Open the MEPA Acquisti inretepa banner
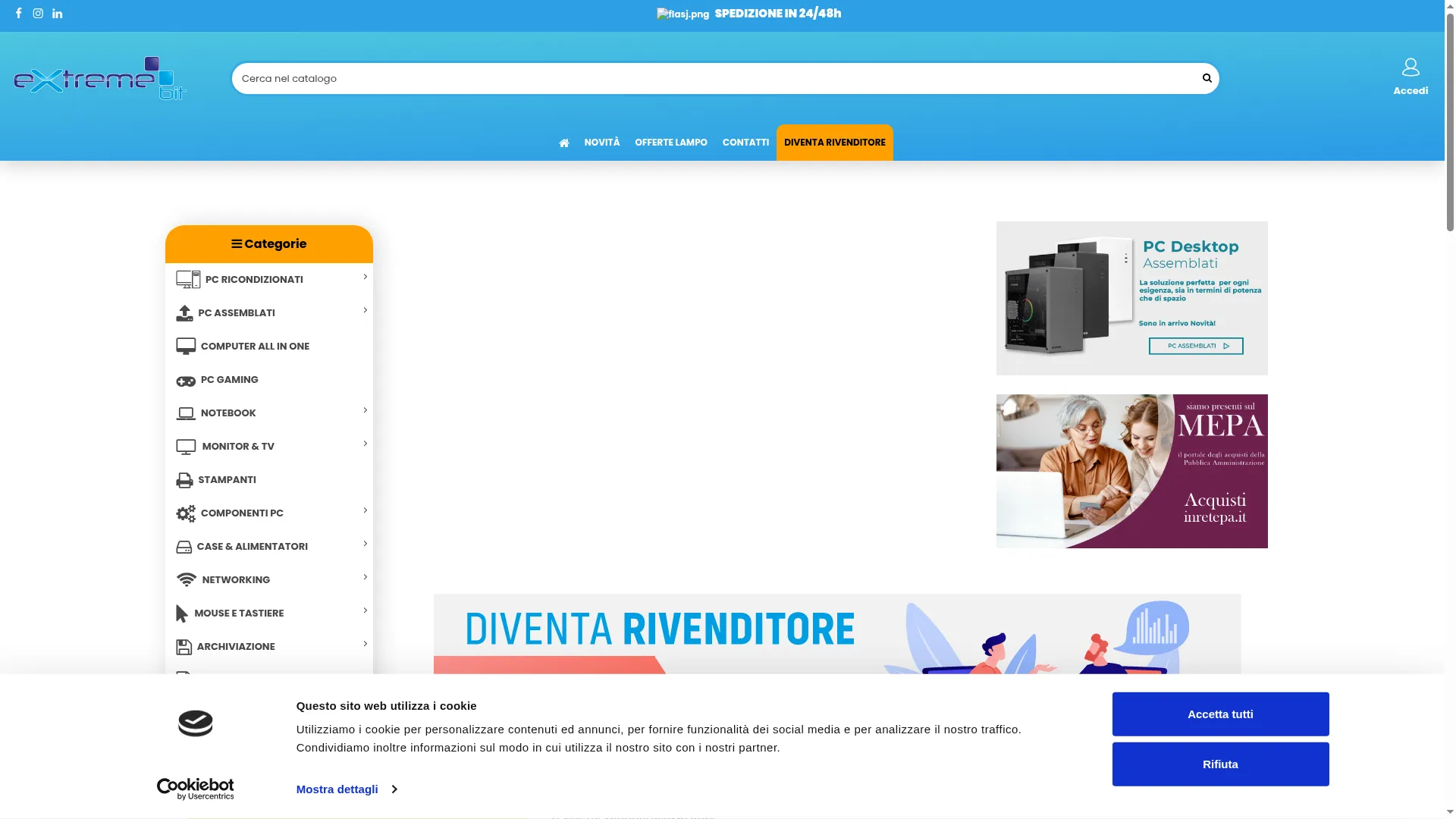The height and width of the screenshot is (819, 1456). click(x=1131, y=471)
